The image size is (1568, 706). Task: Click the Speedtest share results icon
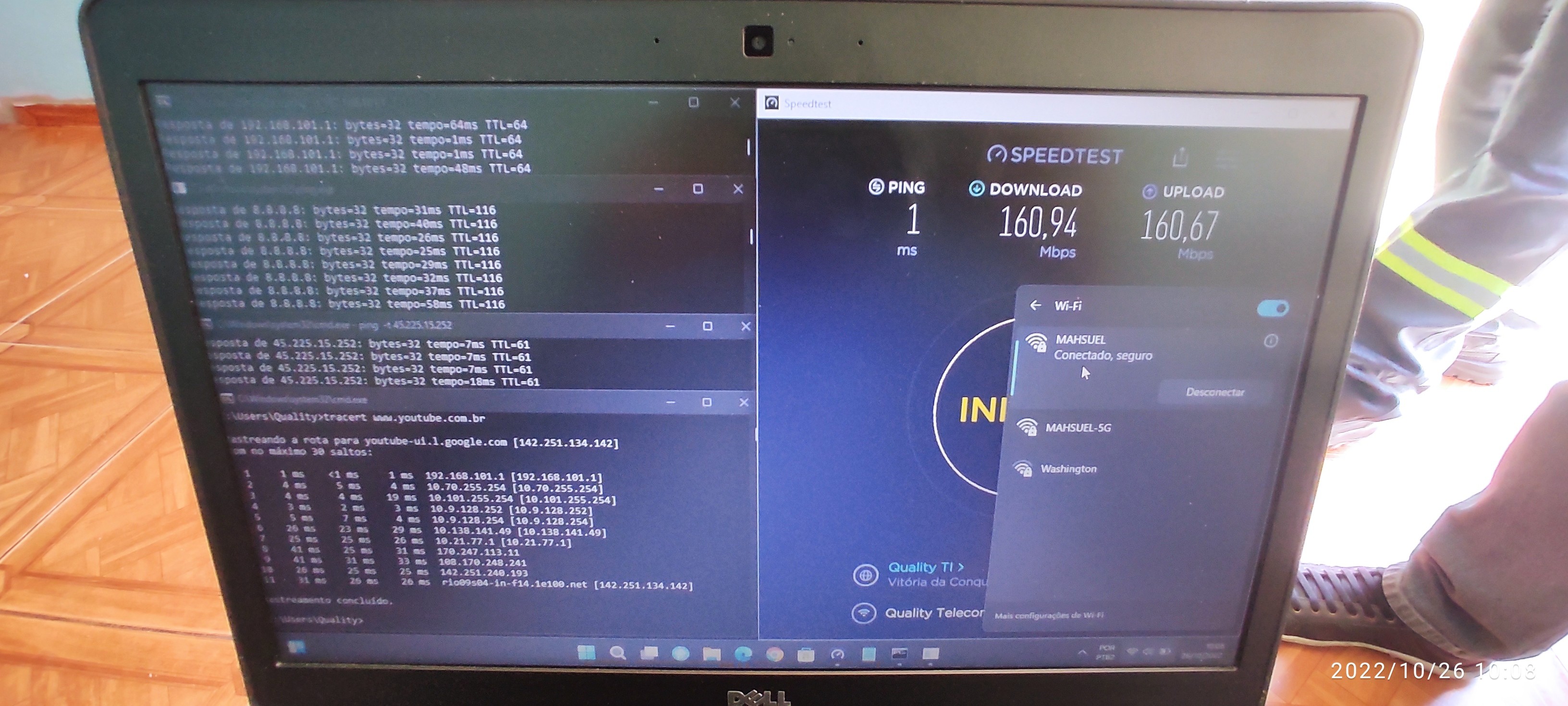pos(1180,157)
